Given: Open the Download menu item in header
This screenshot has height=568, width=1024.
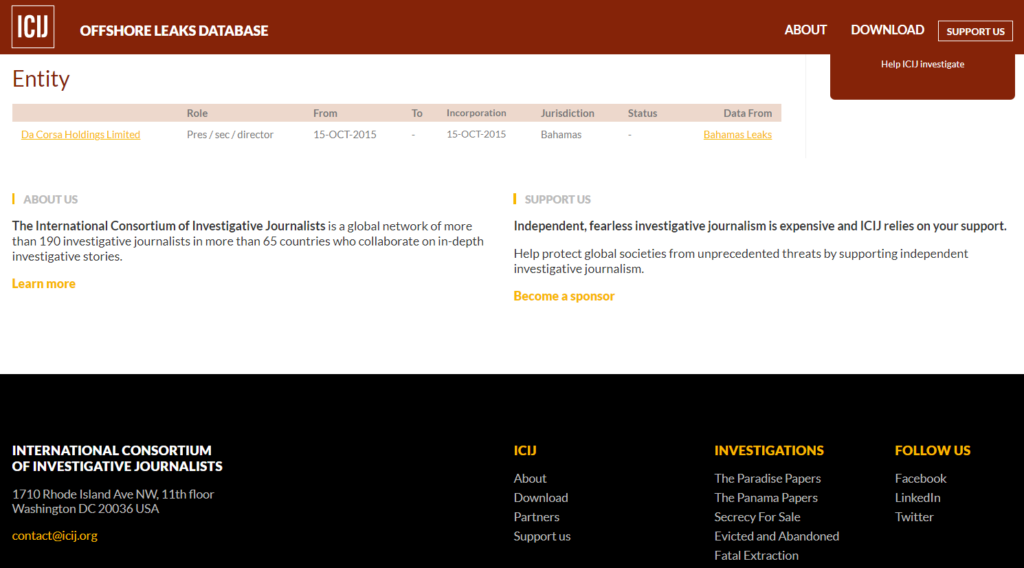Looking at the screenshot, I should click(x=887, y=30).
